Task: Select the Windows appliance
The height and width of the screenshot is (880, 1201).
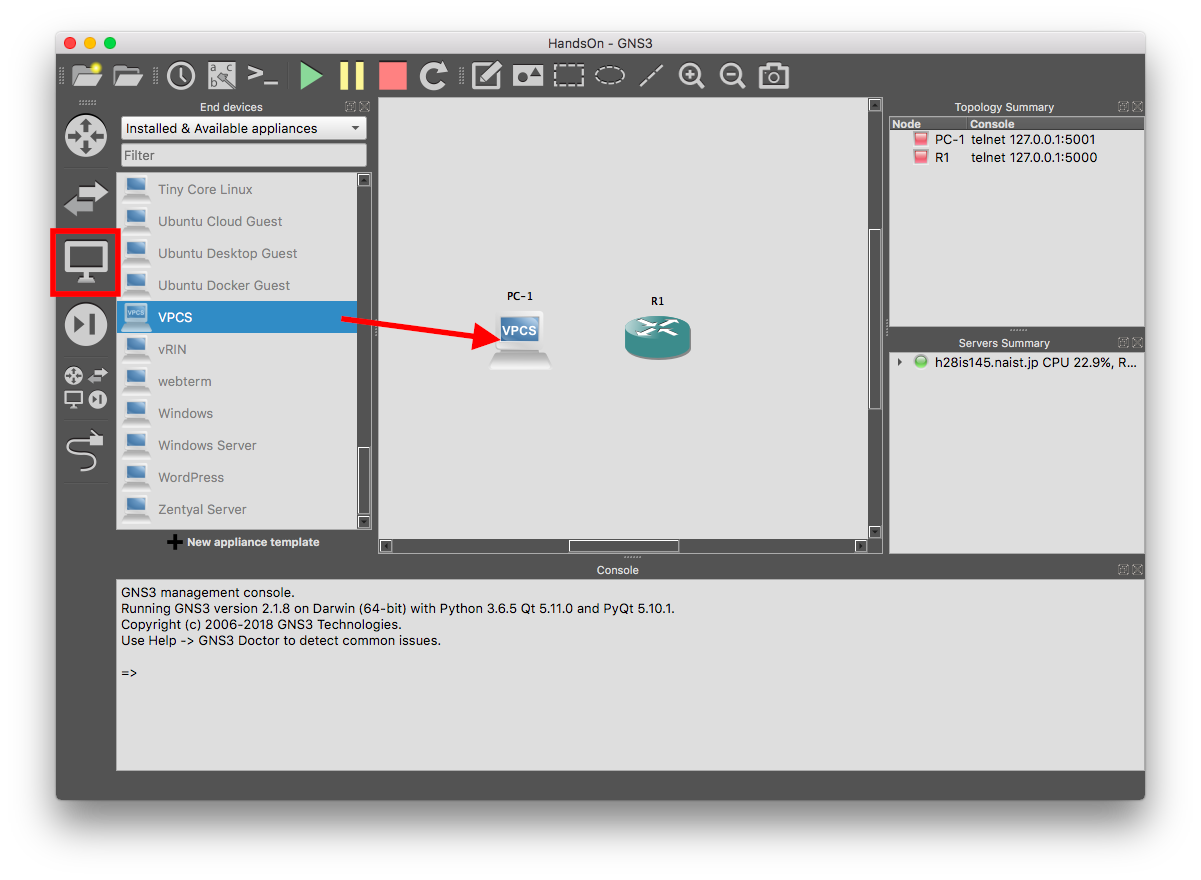Action: pyautogui.click(x=237, y=413)
